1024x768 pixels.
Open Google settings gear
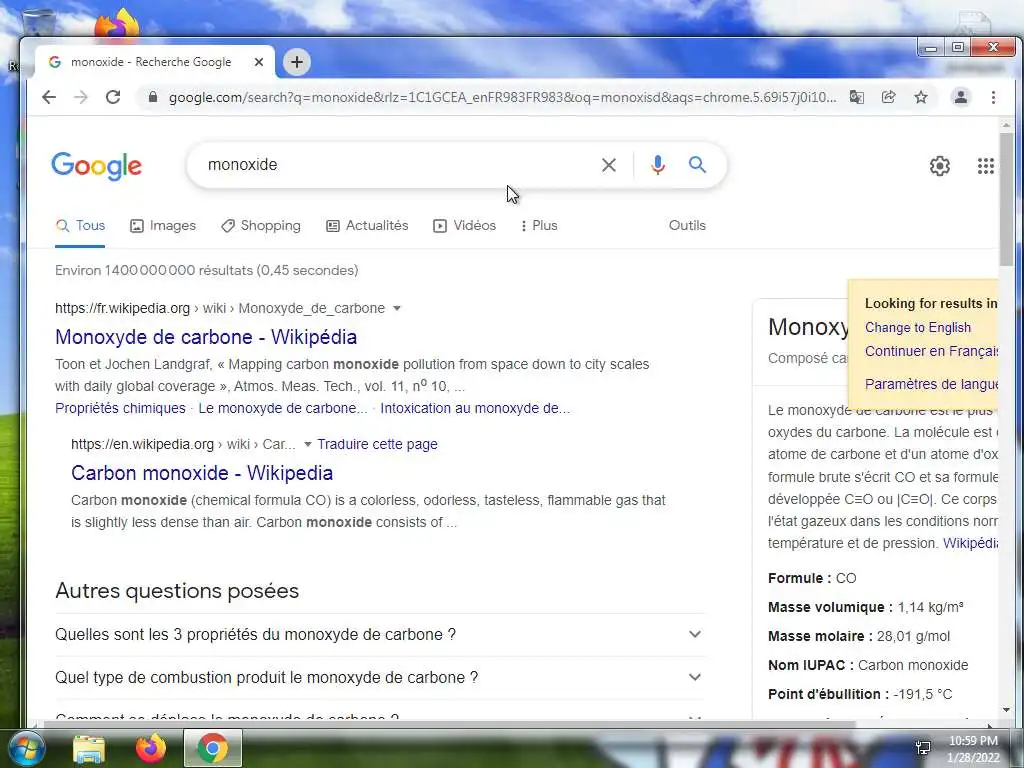pyautogui.click(x=940, y=166)
